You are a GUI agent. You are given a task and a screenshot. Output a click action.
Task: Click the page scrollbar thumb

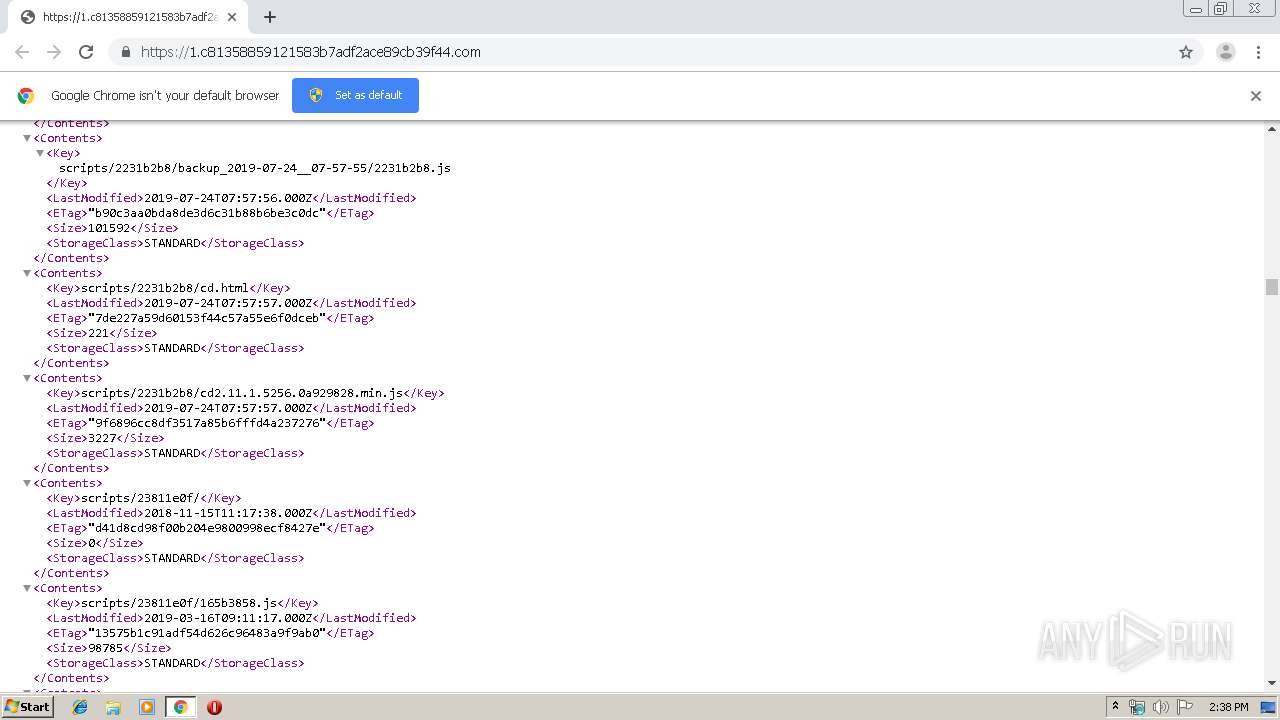tap(1271, 287)
